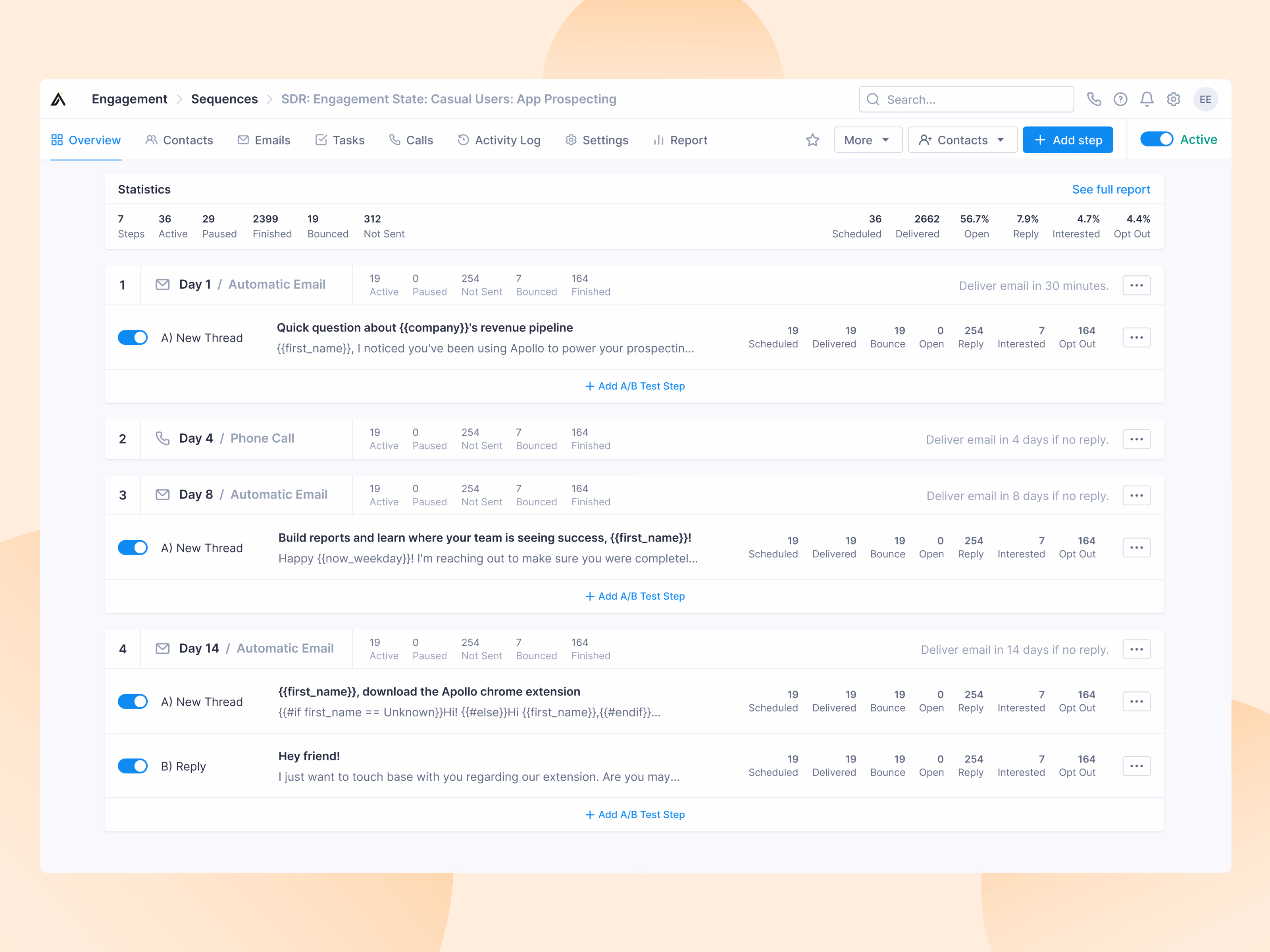Screen dimensions: 1270x952
Task: Click 'Deliver email in 30 minutes.' text
Action: (1033, 286)
